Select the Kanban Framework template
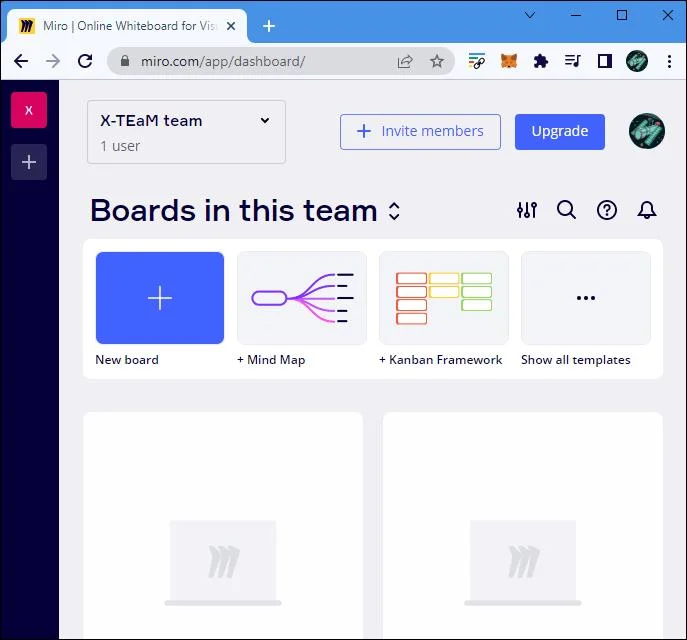Viewport: 687px width, 640px height. 444,298
